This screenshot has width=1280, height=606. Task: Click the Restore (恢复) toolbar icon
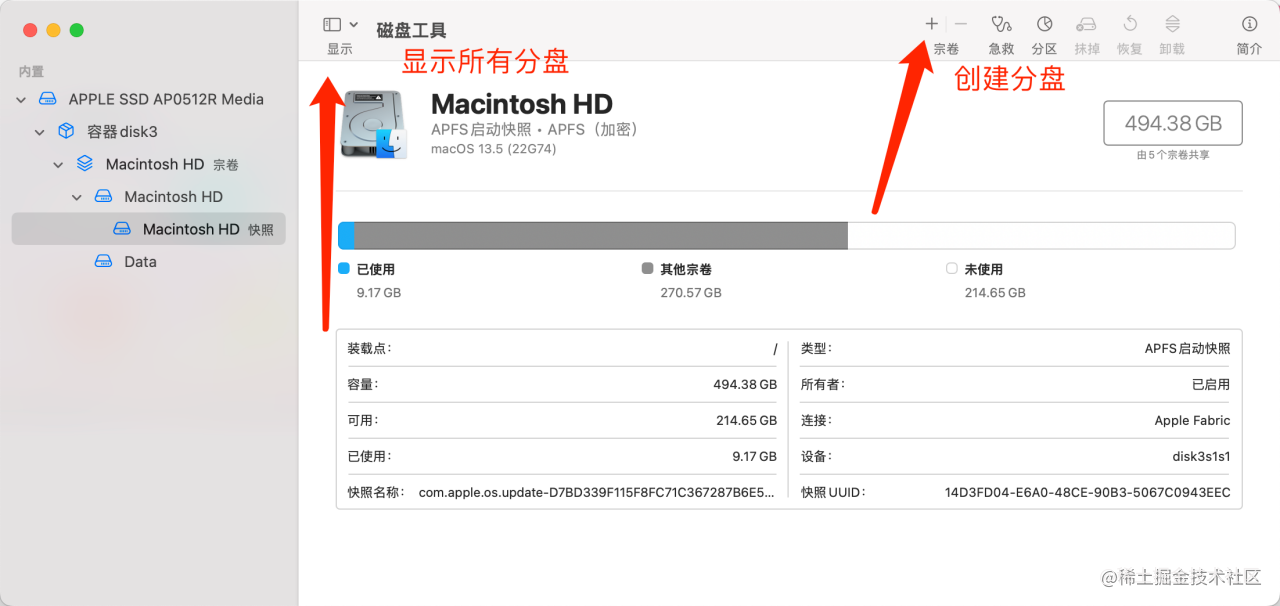1130,24
